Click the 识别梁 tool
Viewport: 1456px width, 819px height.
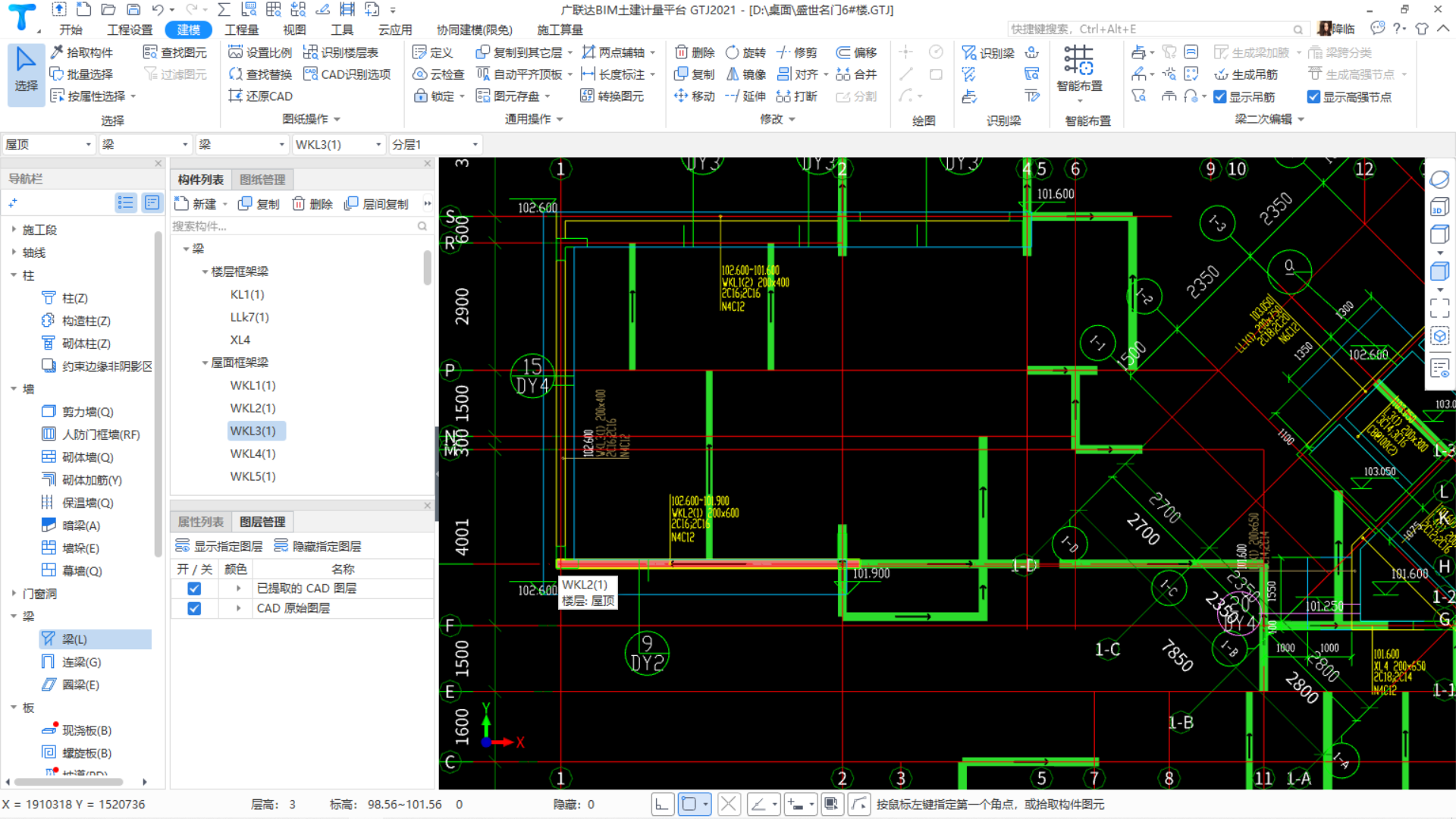(988, 53)
